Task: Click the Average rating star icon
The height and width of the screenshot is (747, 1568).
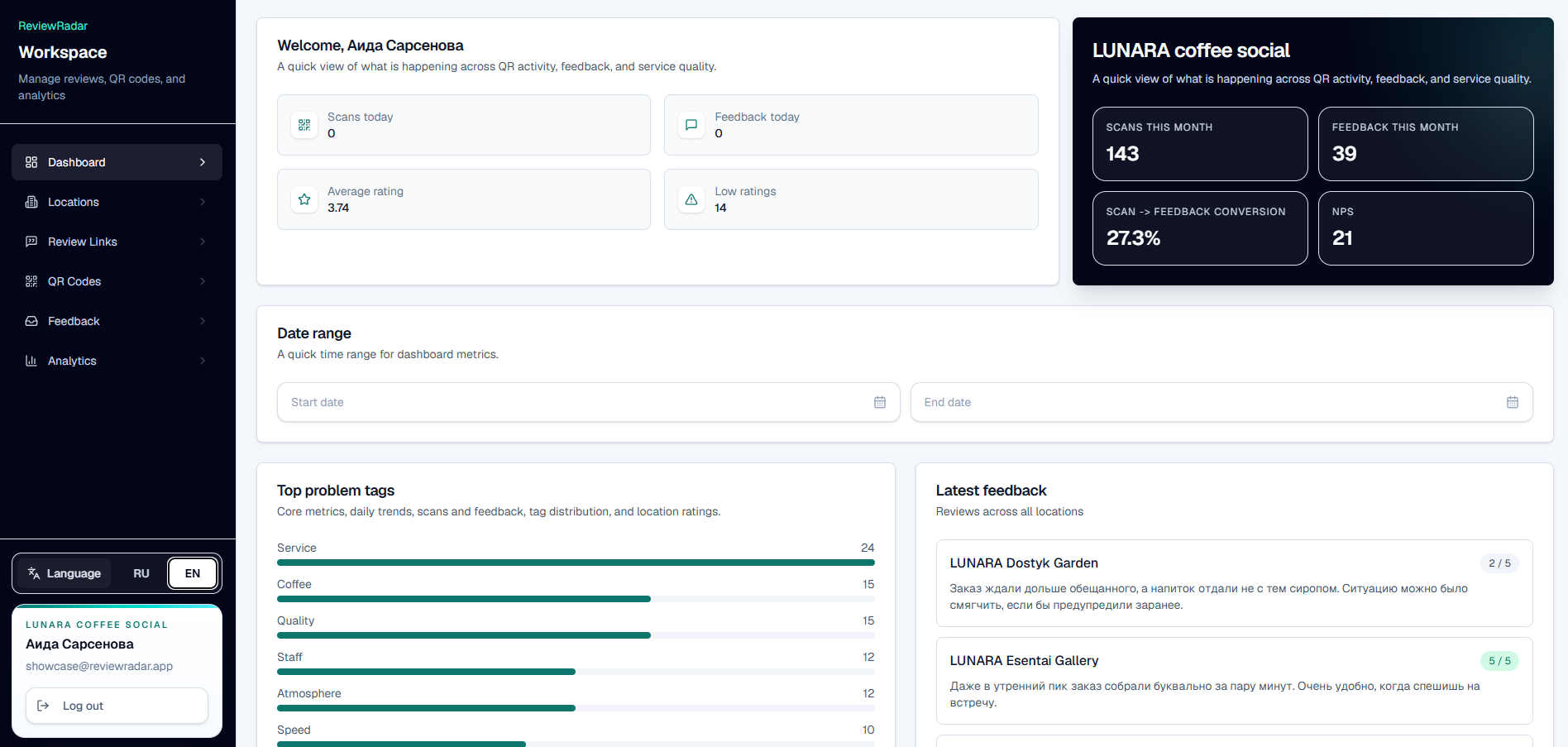Action: click(x=304, y=199)
